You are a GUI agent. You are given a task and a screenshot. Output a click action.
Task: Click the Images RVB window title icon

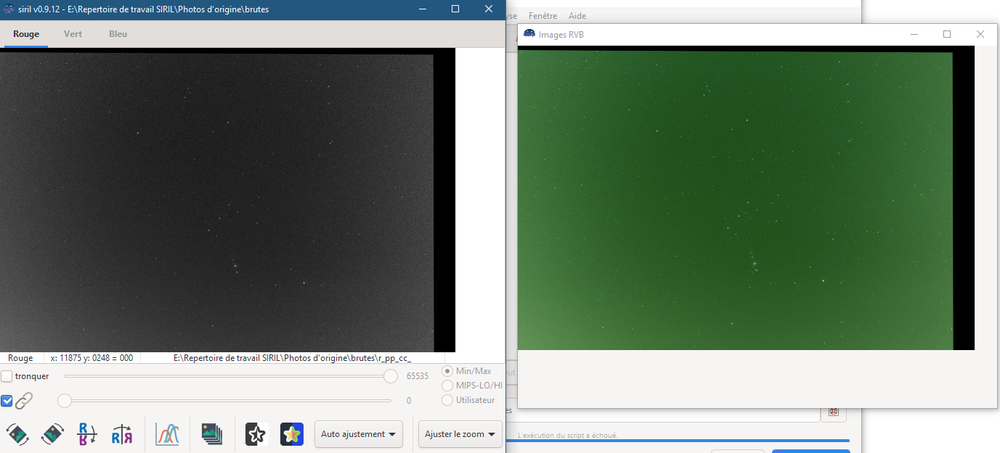529,34
